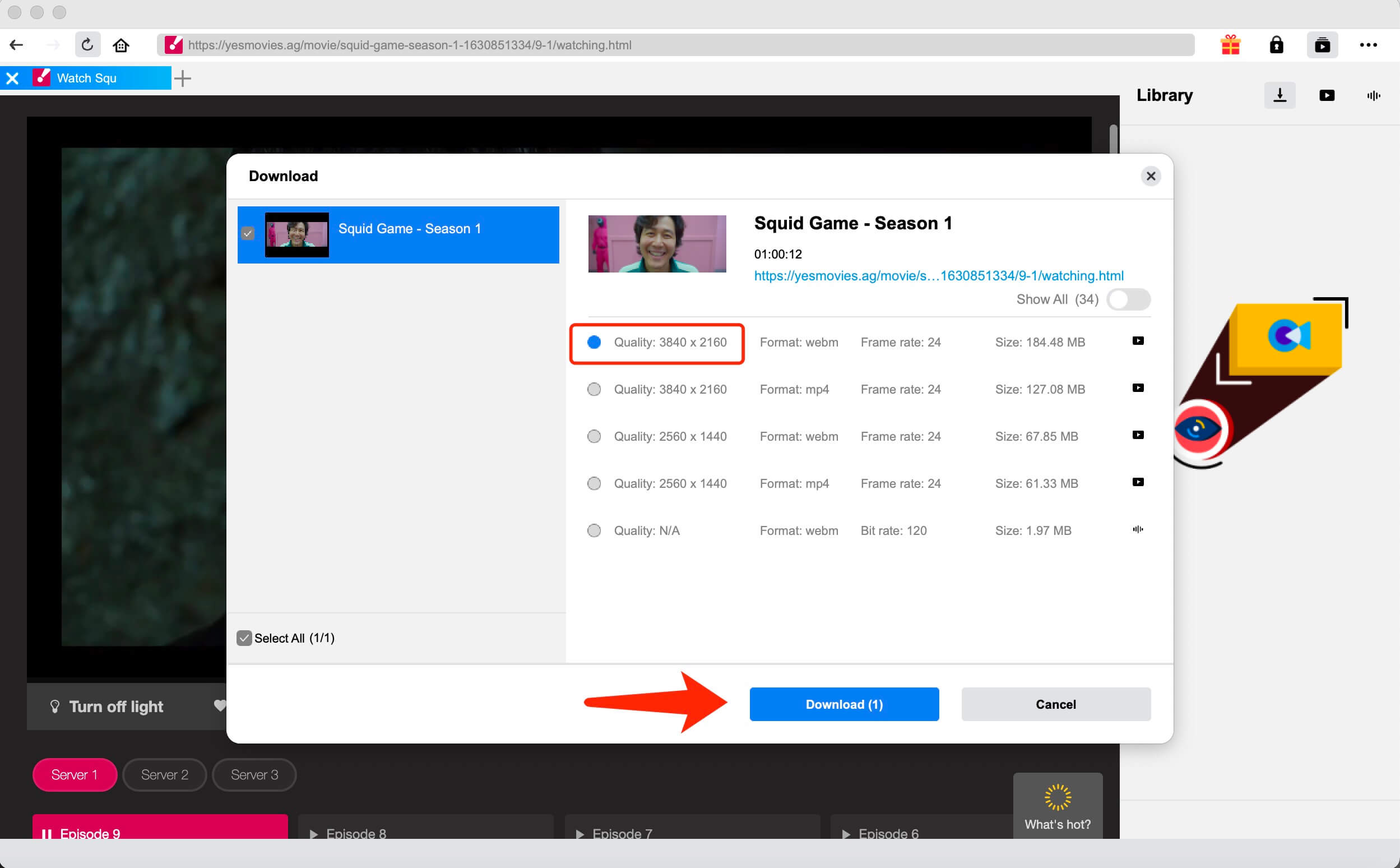Reload the page with refresh icon

(87, 45)
